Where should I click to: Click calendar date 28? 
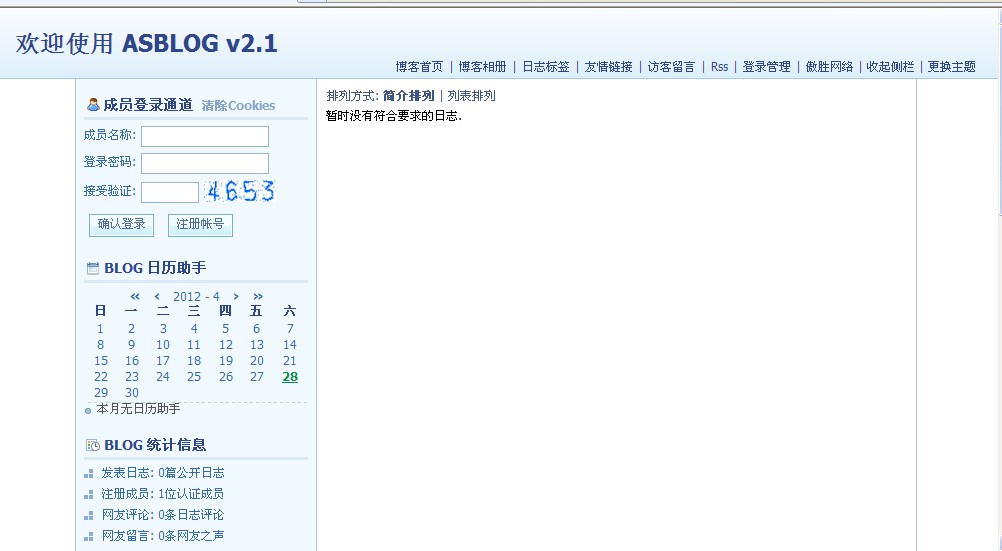point(290,377)
